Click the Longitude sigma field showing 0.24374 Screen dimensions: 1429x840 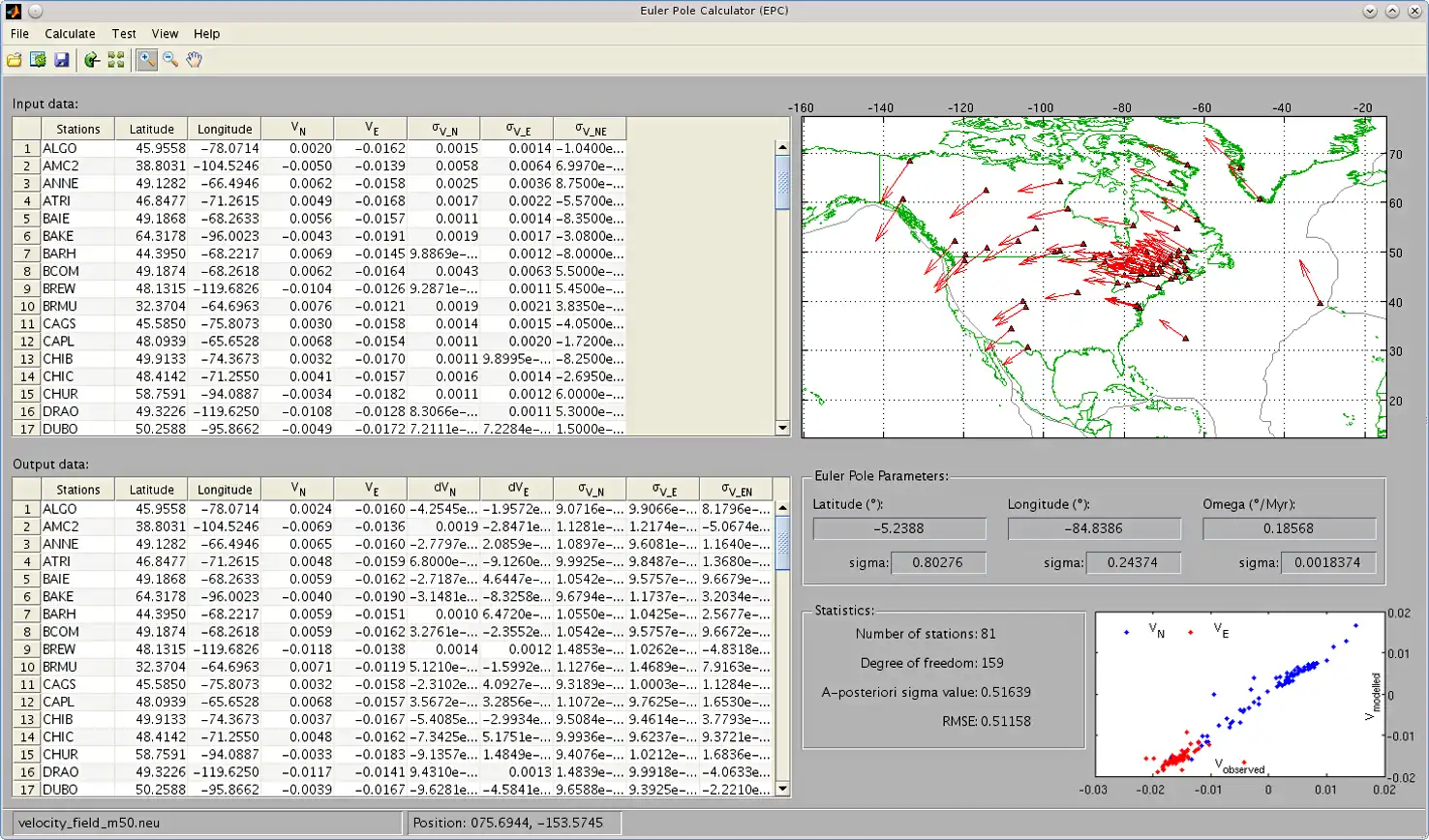(1133, 562)
